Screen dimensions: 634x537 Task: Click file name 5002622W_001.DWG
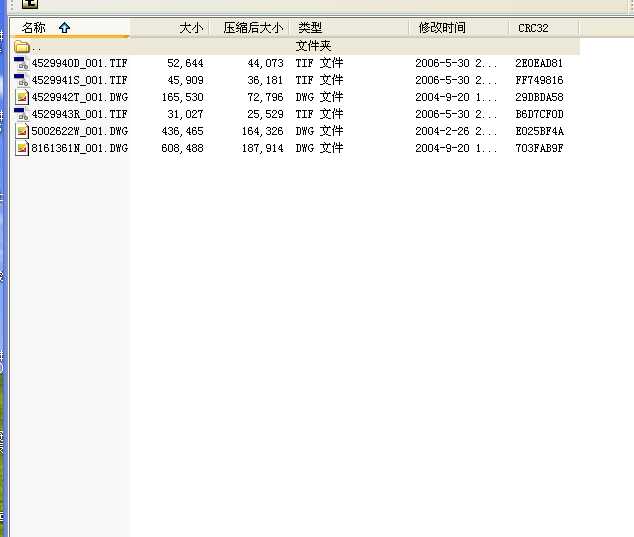(80, 131)
